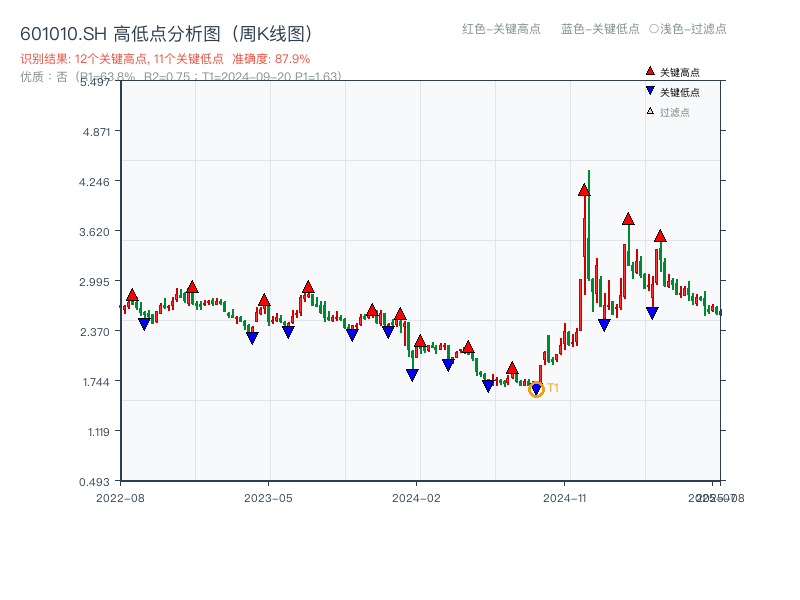Click the 红色-关键高点 header note
Screen dimensions: 800x600
(x=501, y=29)
